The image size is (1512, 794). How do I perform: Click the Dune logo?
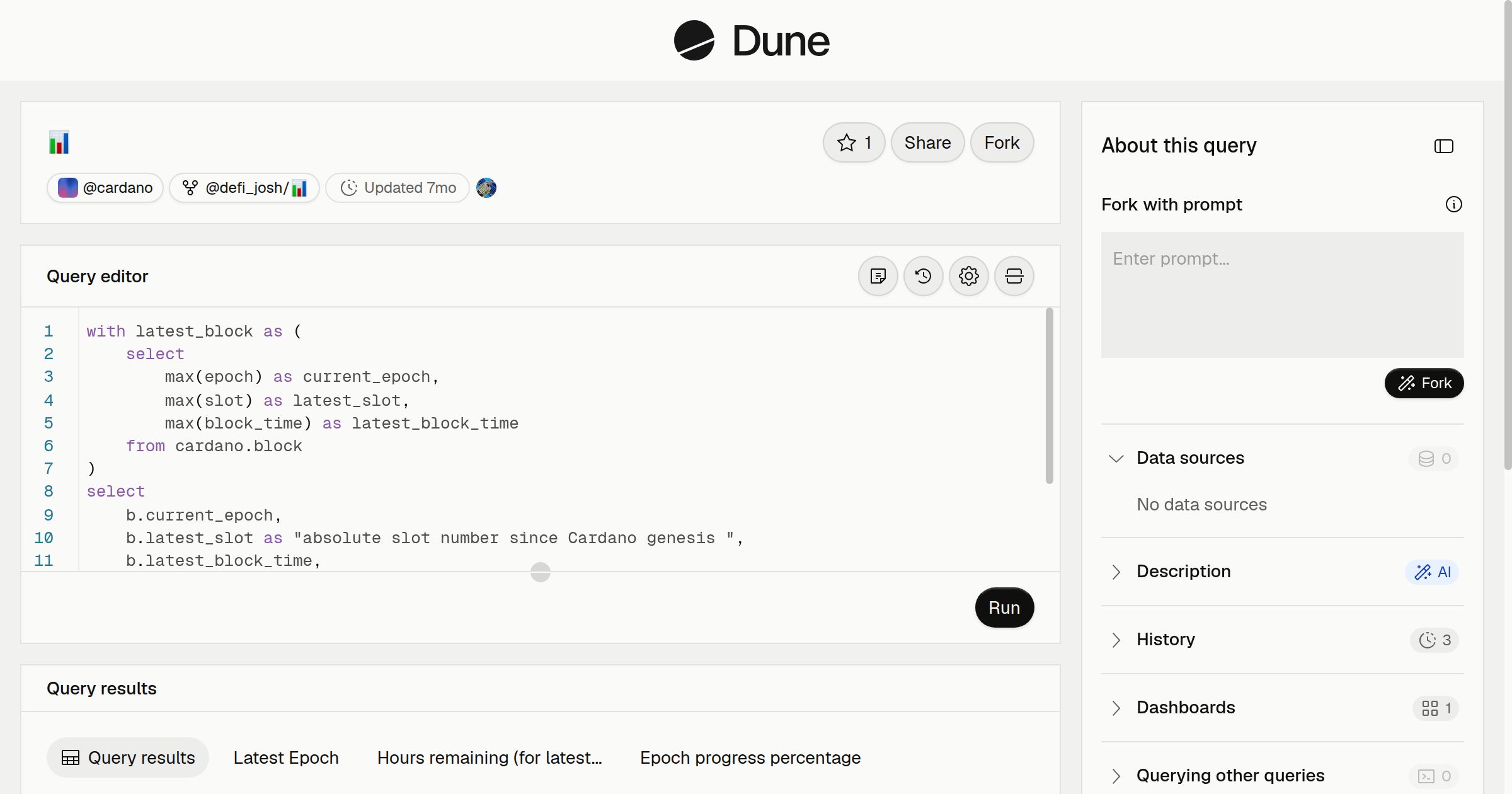[x=752, y=40]
